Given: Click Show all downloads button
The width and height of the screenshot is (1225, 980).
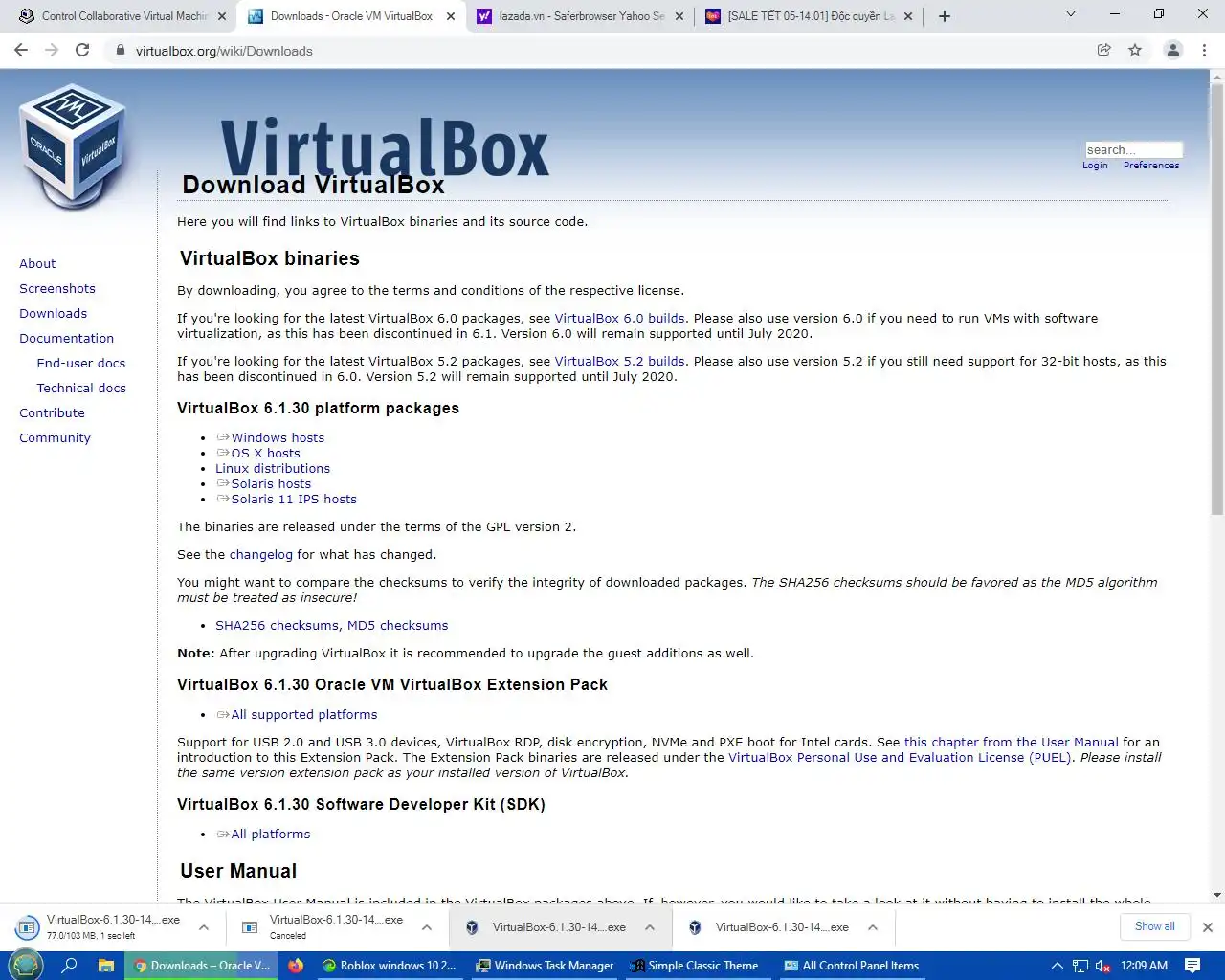Looking at the screenshot, I should click(x=1154, y=926).
